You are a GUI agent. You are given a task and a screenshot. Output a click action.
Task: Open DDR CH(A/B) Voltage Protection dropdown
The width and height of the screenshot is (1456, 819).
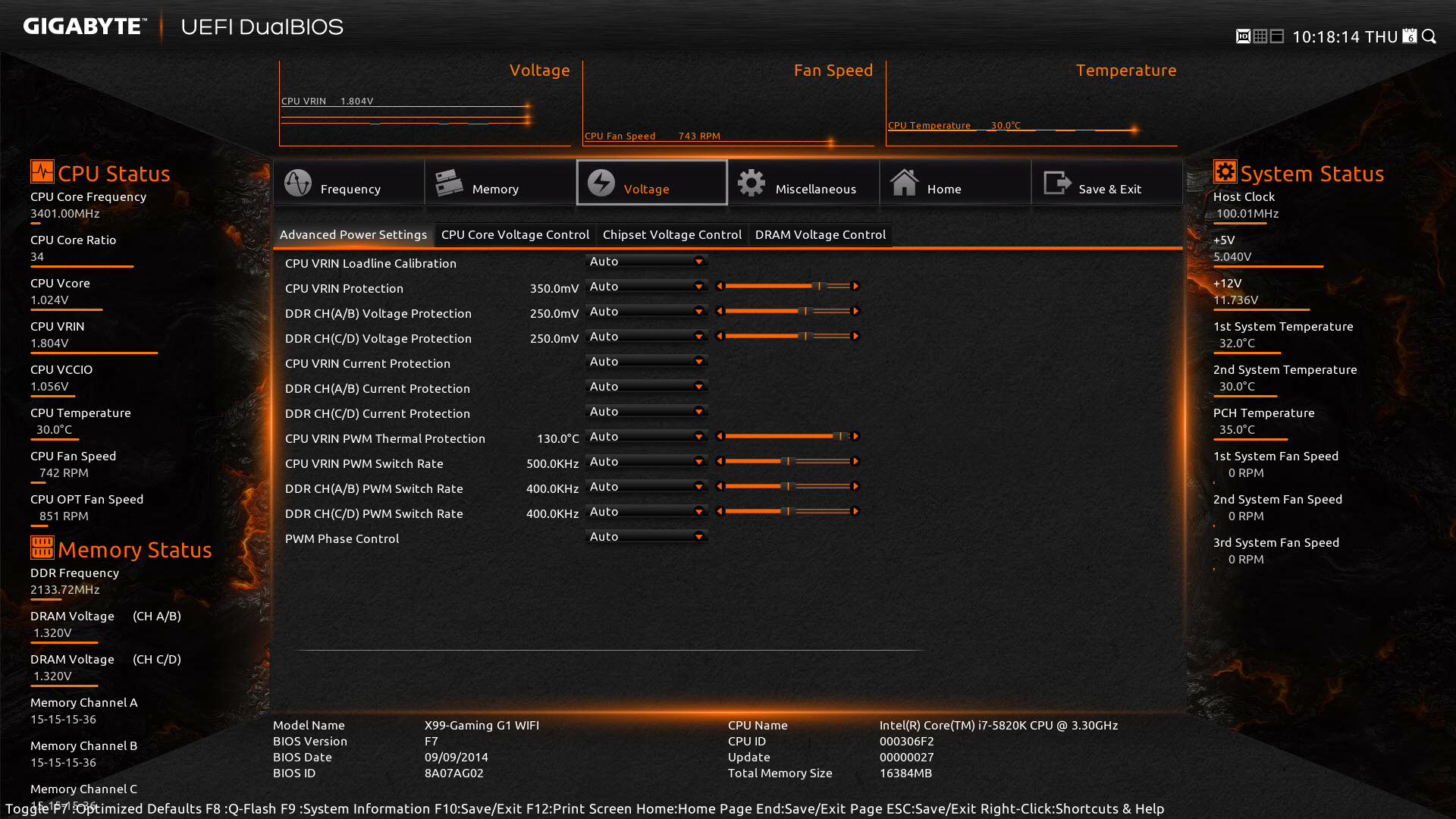click(x=647, y=311)
